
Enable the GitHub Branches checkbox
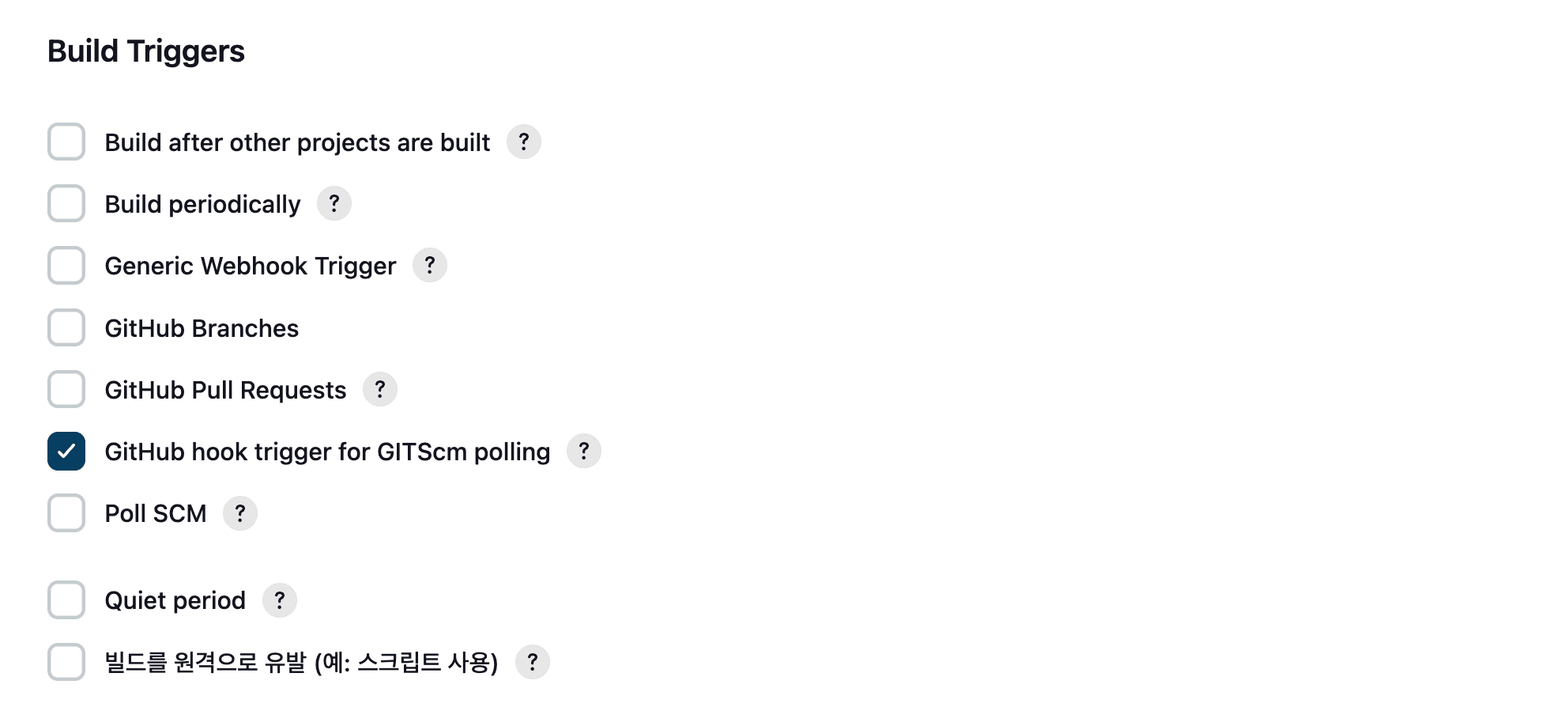[x=66, y=327]
